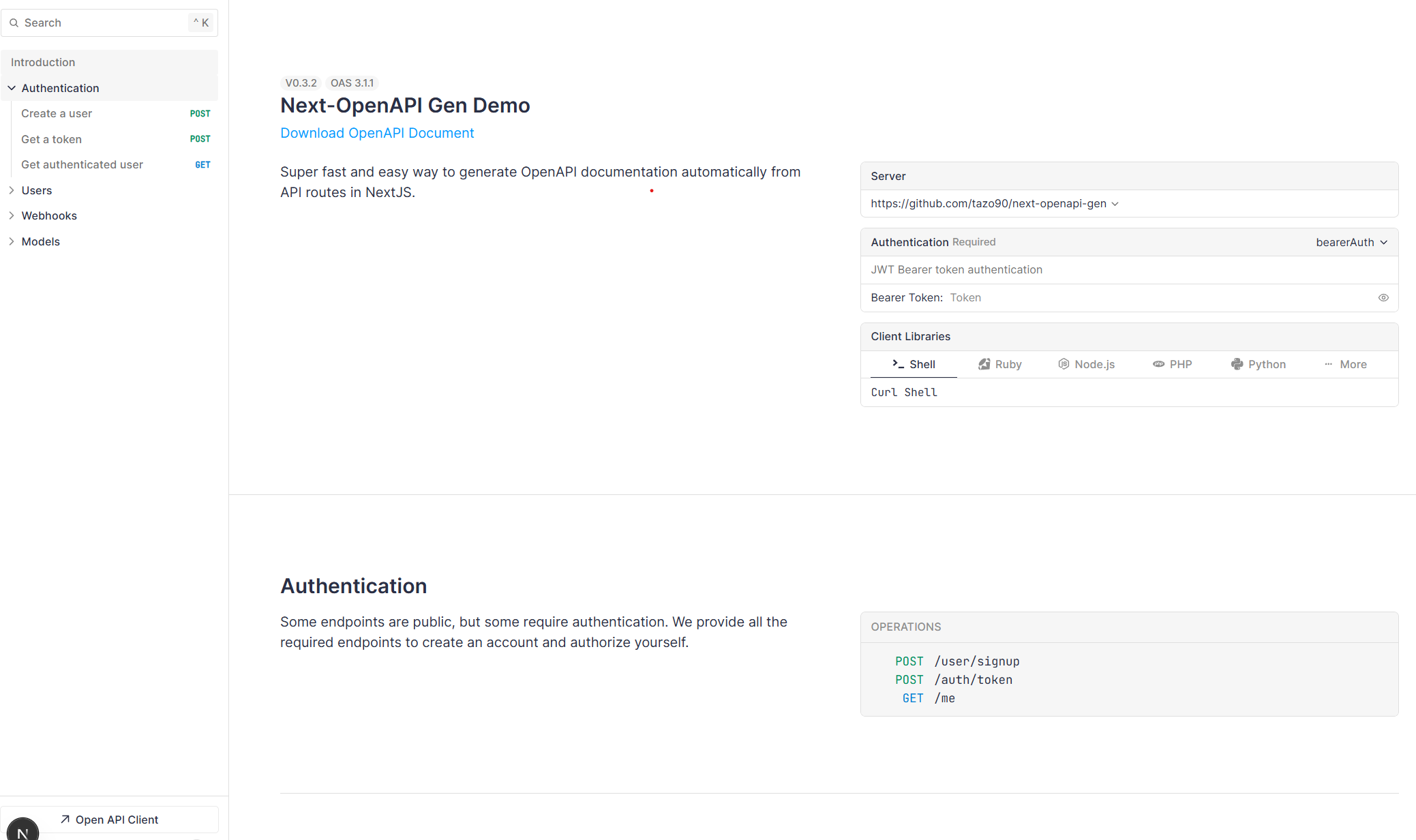1416x840 pixels.
Task: Toggle bearer token visibility eye
Action: (1383, 298)
